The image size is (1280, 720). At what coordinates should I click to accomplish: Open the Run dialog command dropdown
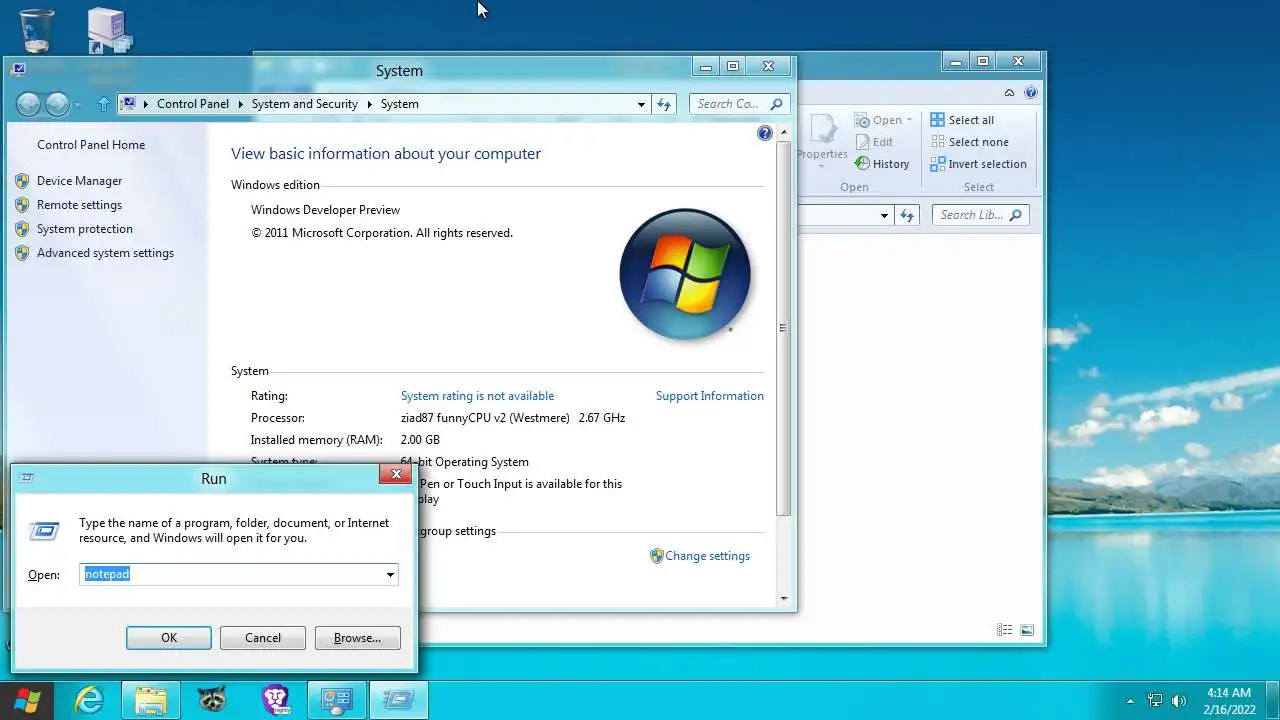tap(390, 575)
